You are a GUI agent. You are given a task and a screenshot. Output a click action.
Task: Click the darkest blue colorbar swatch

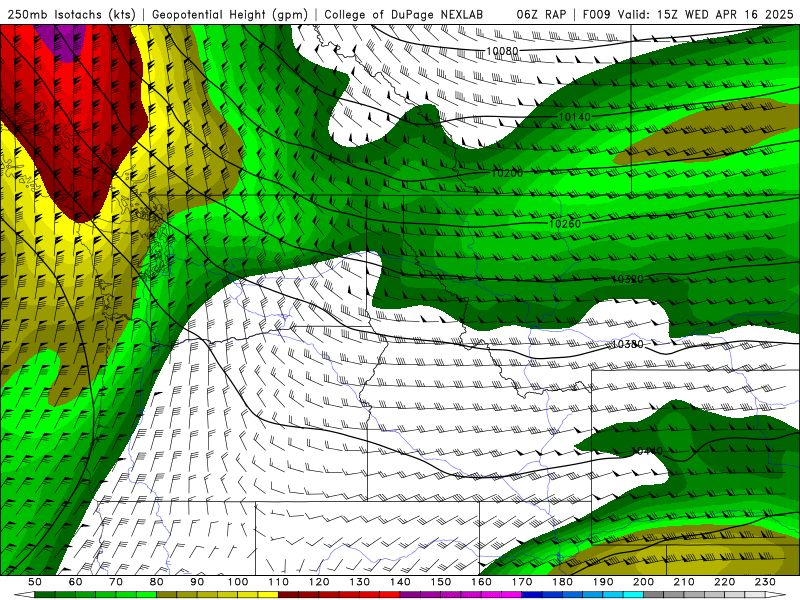click(531, 594)
